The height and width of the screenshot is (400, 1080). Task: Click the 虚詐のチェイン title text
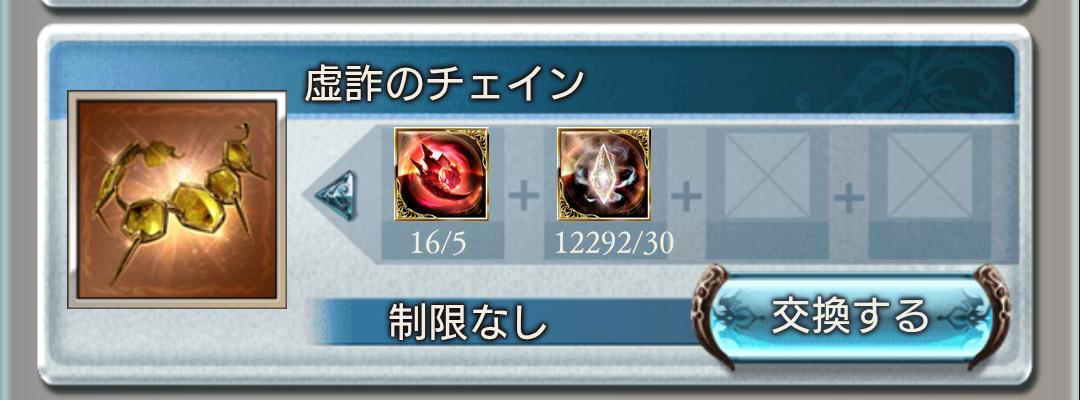[x=444, y=83]
